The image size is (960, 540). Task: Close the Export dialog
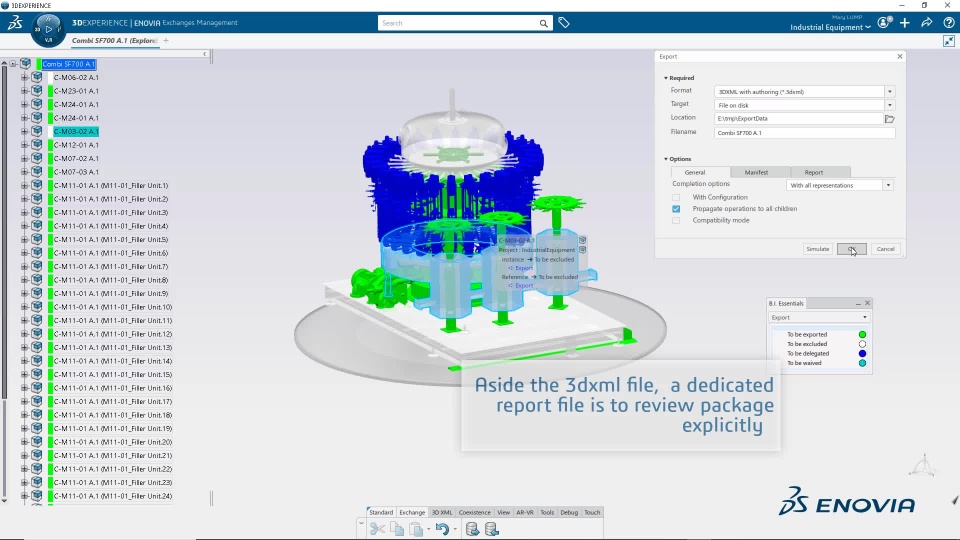point(900,56)
